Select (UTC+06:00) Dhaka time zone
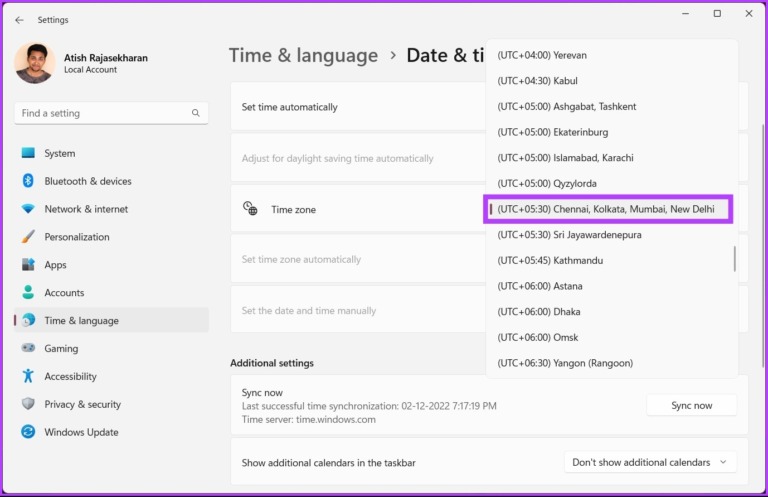 (611, 311)
